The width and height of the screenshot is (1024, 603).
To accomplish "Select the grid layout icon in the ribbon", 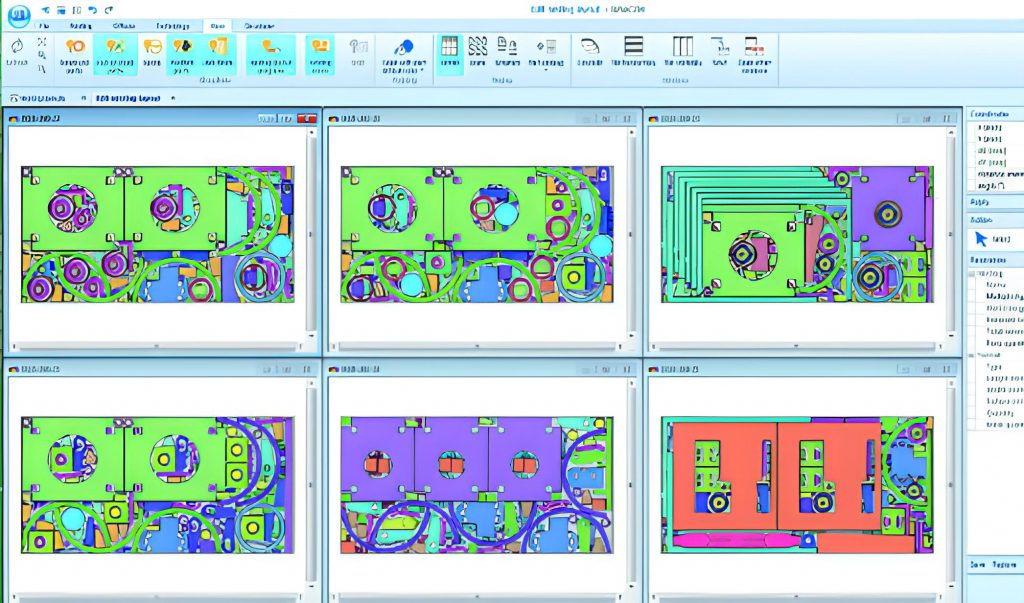I will click(x=450, y=47).
